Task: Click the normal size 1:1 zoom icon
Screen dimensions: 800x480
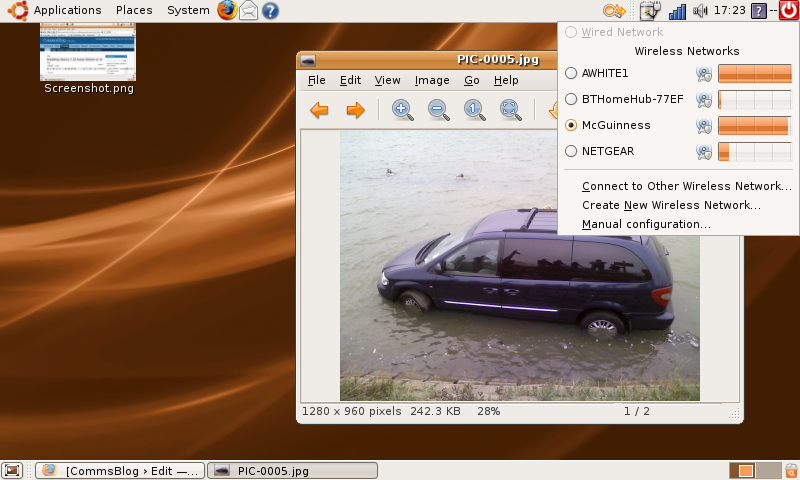Action: click(x=474, y=110)
